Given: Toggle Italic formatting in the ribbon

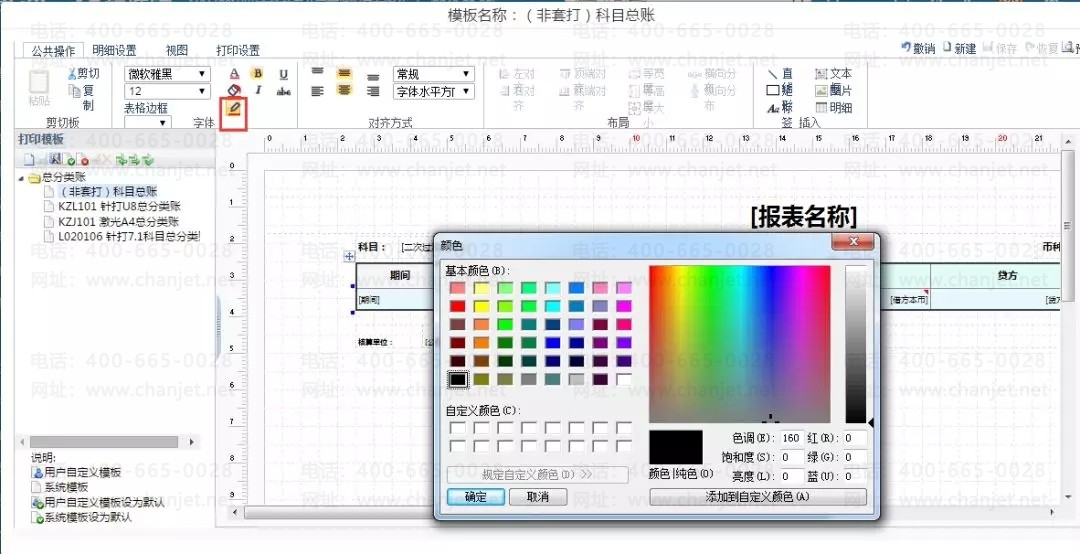Looking at the screenshot, I should 258,91.
